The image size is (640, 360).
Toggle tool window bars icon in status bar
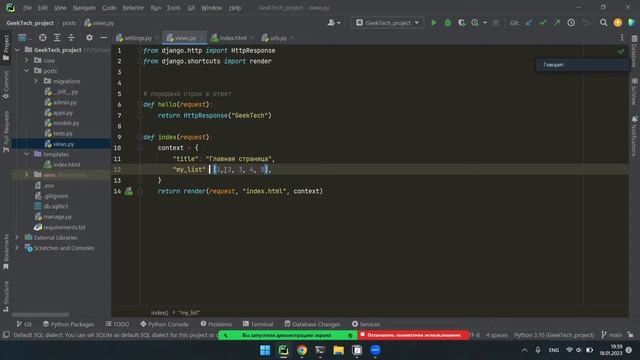pyautogui.click(x=6, y=335)
